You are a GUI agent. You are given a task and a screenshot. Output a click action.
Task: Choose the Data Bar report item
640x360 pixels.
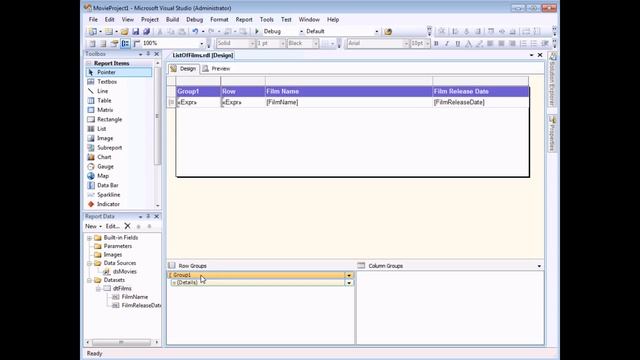[x=107, y=185]
